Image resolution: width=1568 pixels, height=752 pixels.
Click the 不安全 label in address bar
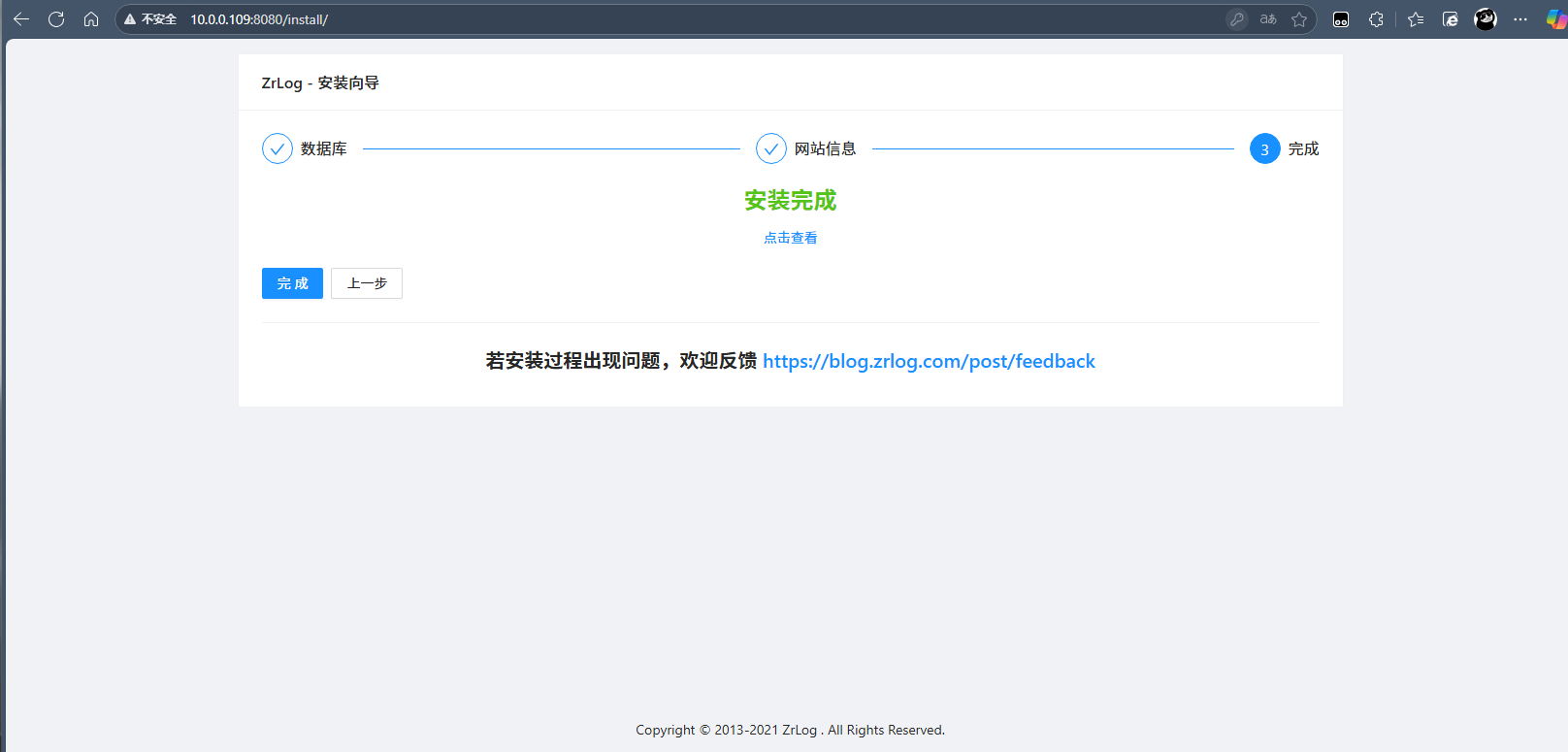(159, 19)
